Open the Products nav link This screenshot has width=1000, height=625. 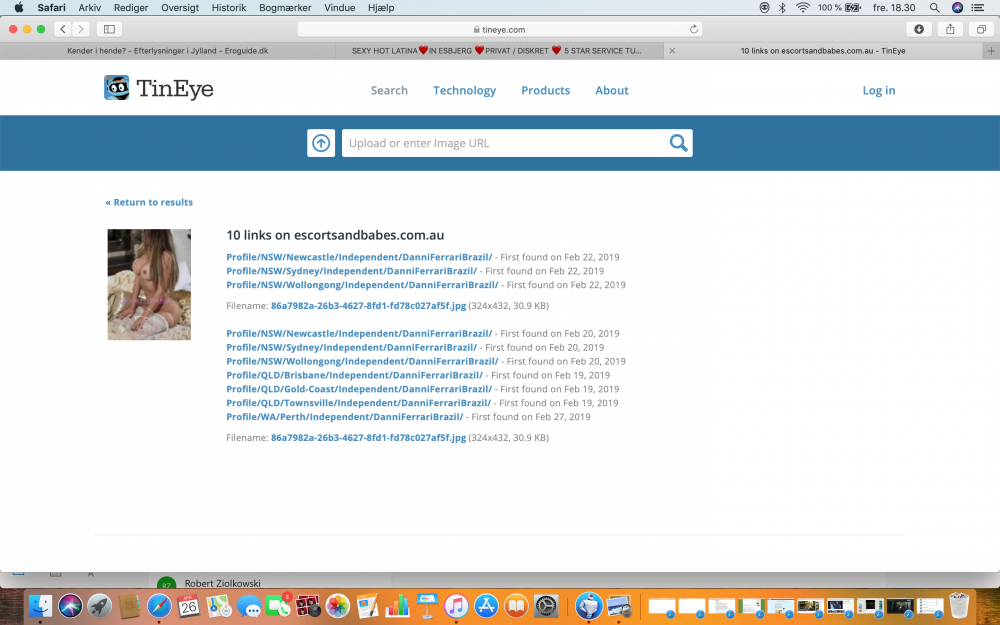point(545,91)
